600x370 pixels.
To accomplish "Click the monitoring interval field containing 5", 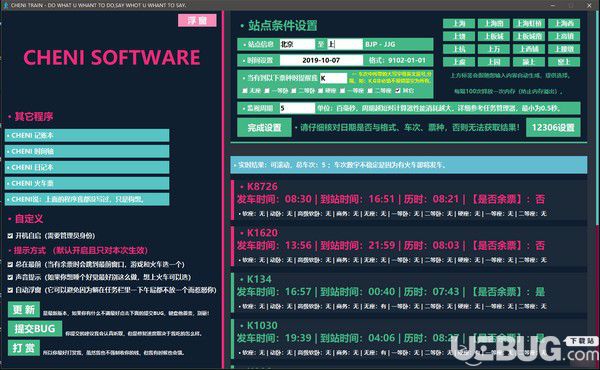I will 297,108.
